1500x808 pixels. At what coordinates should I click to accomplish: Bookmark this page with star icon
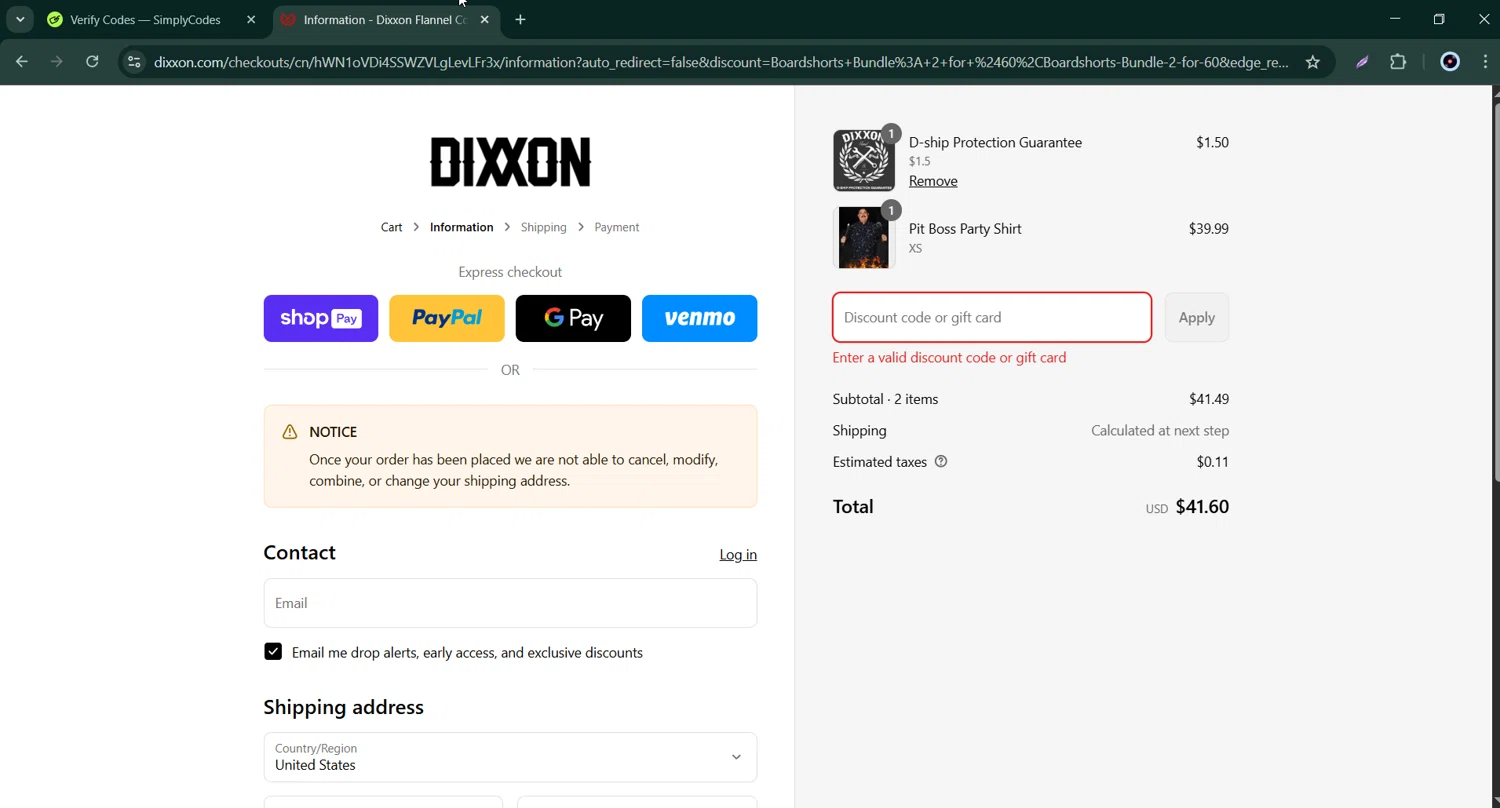[x=1313, y=62]
